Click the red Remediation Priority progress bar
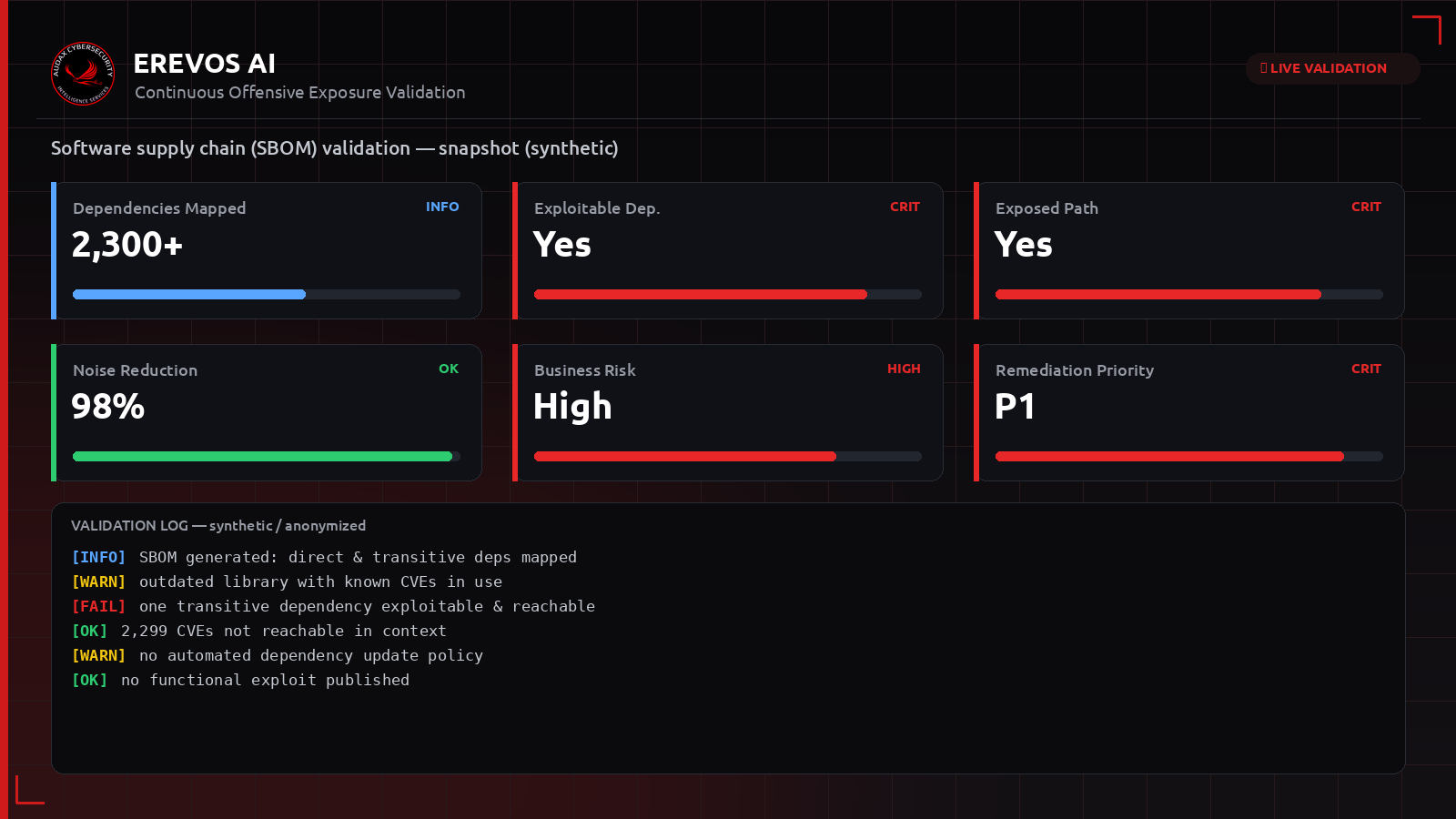 tap(1189, 456)
